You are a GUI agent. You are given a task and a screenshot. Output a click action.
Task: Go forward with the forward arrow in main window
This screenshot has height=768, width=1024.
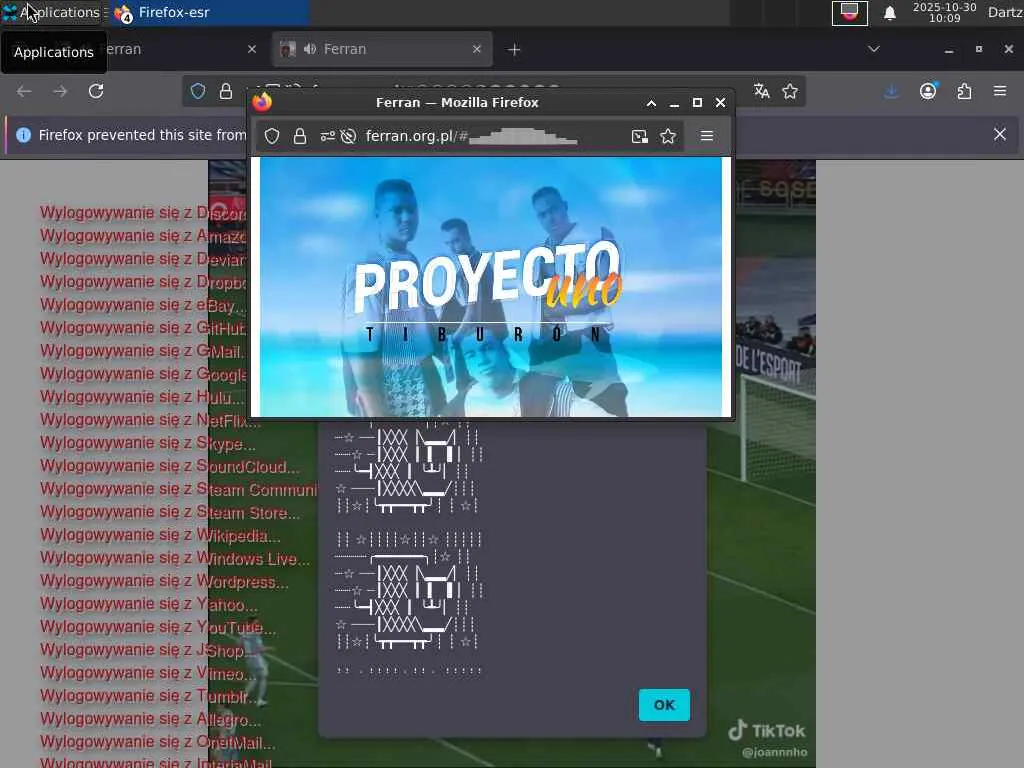60,91
